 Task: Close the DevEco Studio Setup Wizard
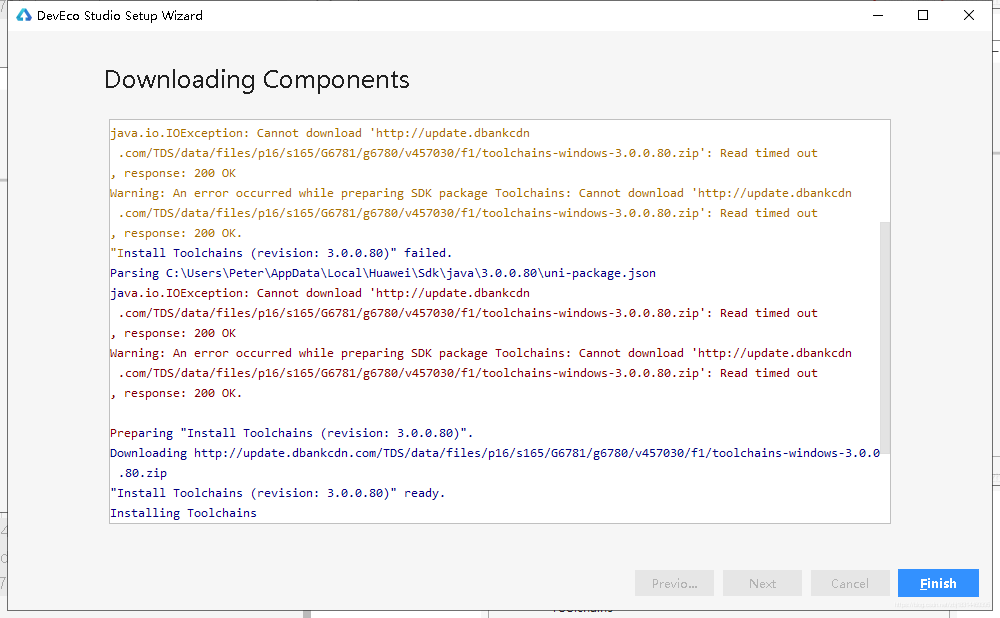coord(969,15)
